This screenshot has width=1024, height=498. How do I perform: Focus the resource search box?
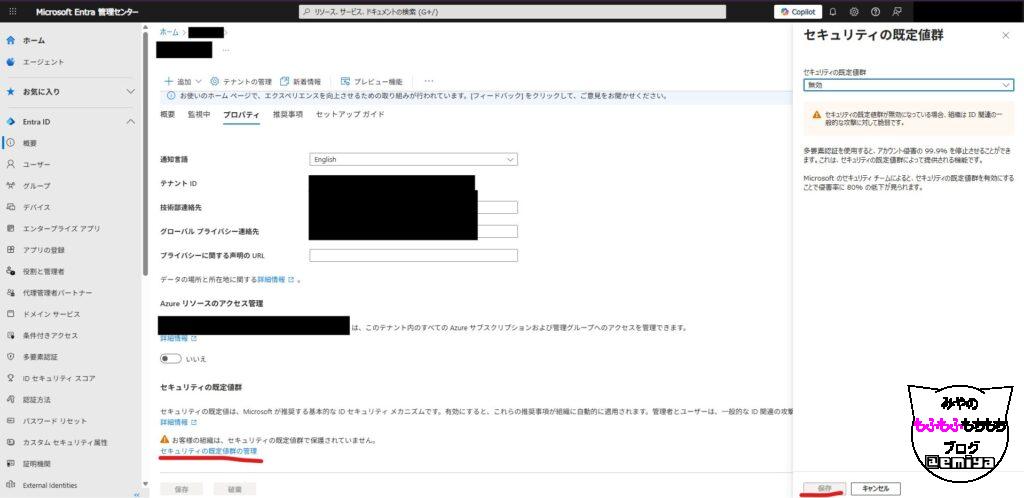point(513,12)
